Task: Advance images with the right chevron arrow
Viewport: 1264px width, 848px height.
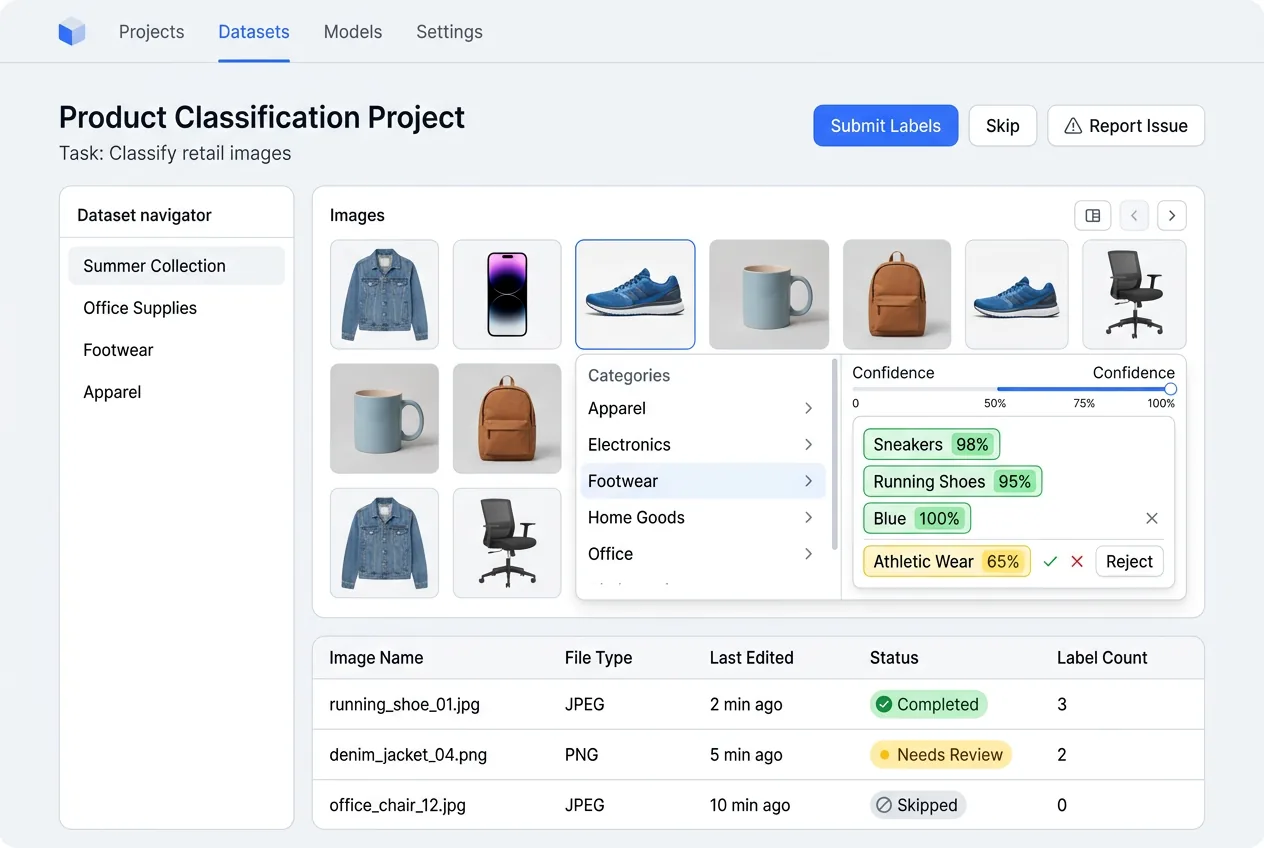Action: [1171, 215]
